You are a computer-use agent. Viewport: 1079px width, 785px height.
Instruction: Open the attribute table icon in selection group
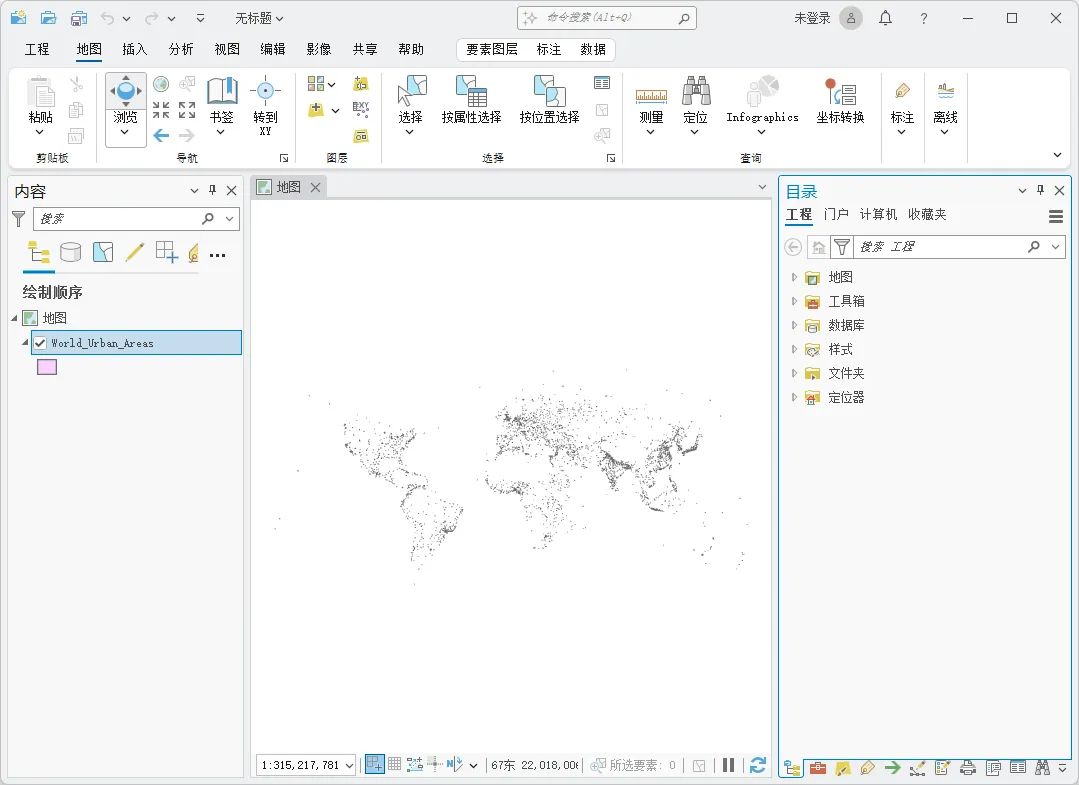601,83
